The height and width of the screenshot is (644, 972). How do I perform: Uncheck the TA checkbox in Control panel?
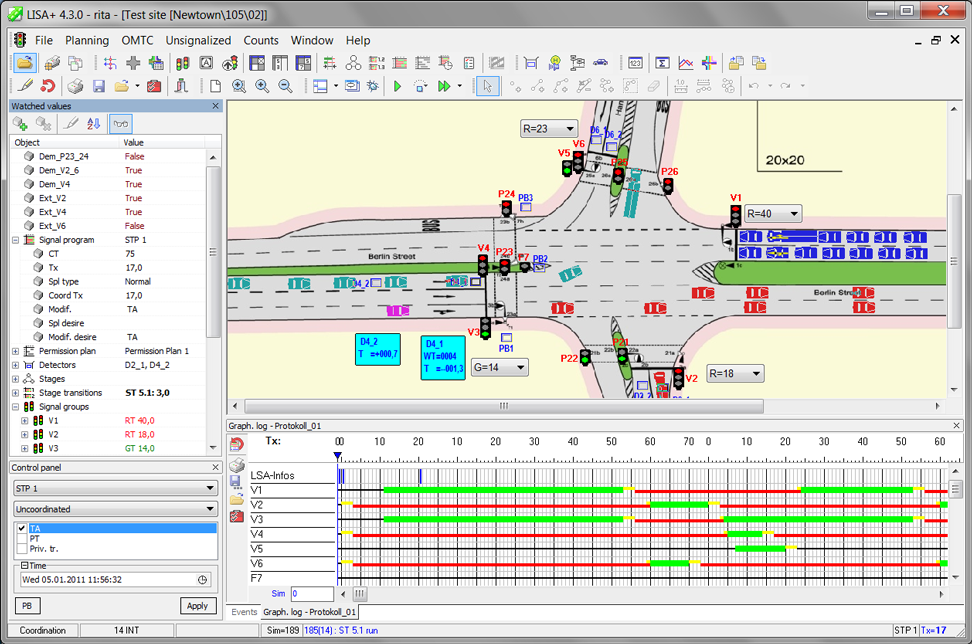tap(22, 528)
